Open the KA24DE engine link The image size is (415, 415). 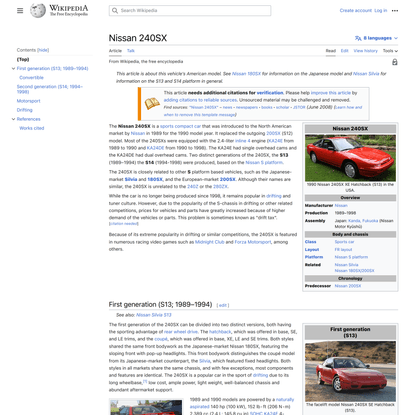[155, 148]
